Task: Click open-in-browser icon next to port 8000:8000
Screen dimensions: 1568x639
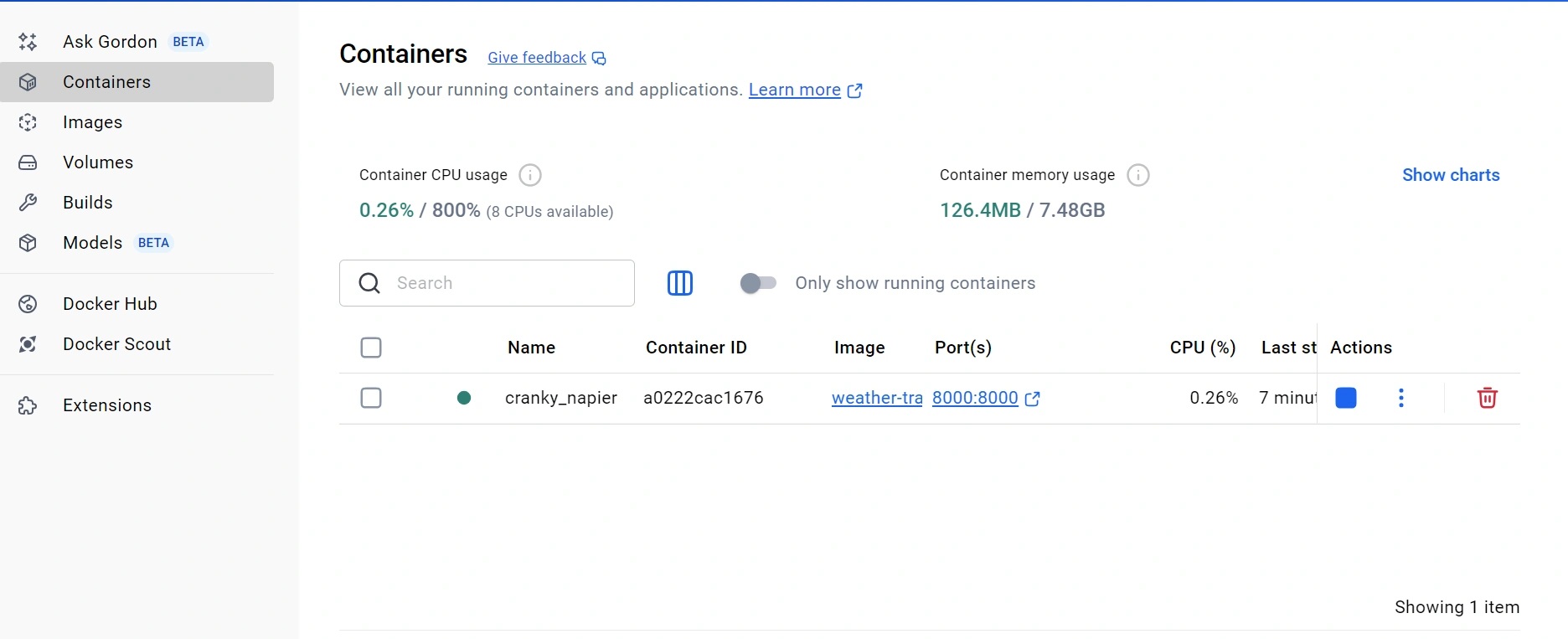Action: (x=1033, y=399)
